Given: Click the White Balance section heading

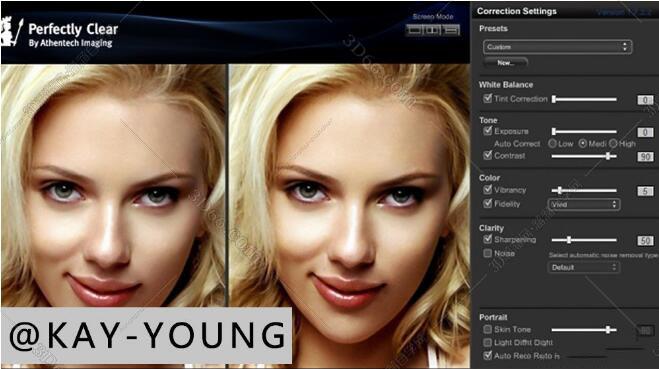Looking at the screenshot, I should click(506, 84).
